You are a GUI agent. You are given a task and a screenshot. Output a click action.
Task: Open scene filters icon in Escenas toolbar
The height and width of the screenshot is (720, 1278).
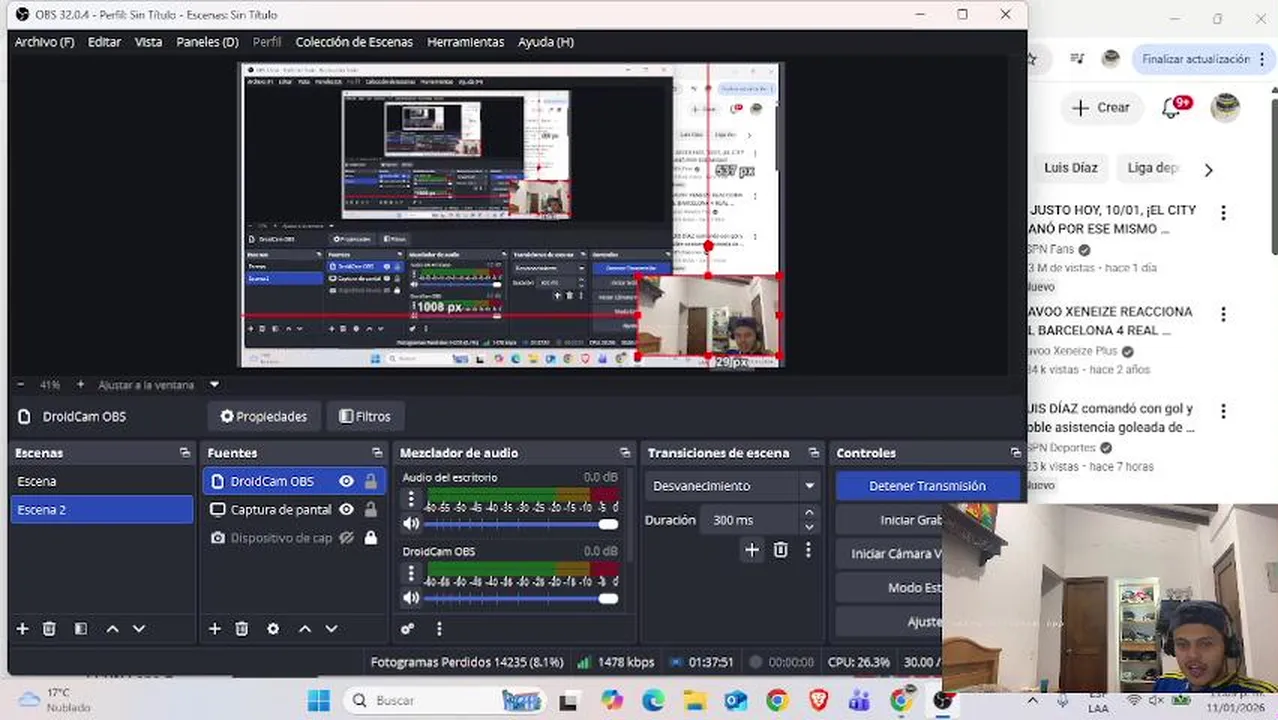click(x=81, y=629)
